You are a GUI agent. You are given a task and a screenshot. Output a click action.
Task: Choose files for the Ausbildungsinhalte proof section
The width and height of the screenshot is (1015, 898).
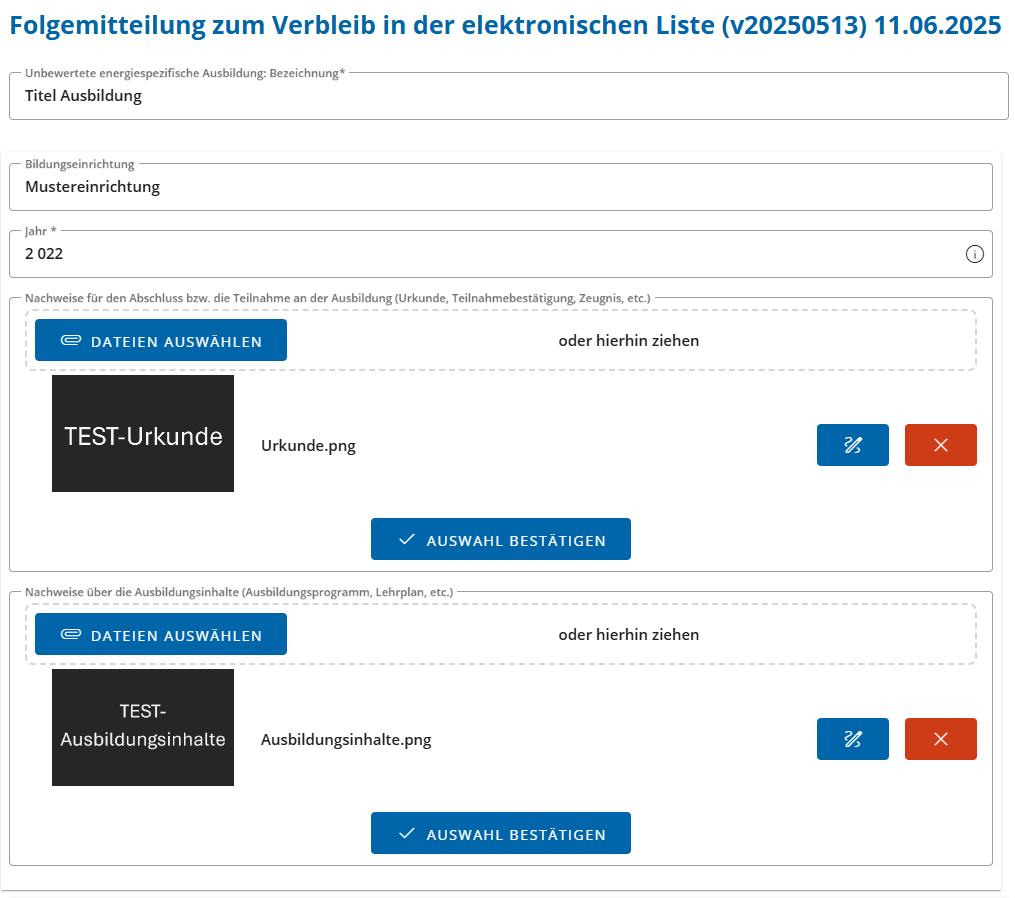click(x=161, y=634)
